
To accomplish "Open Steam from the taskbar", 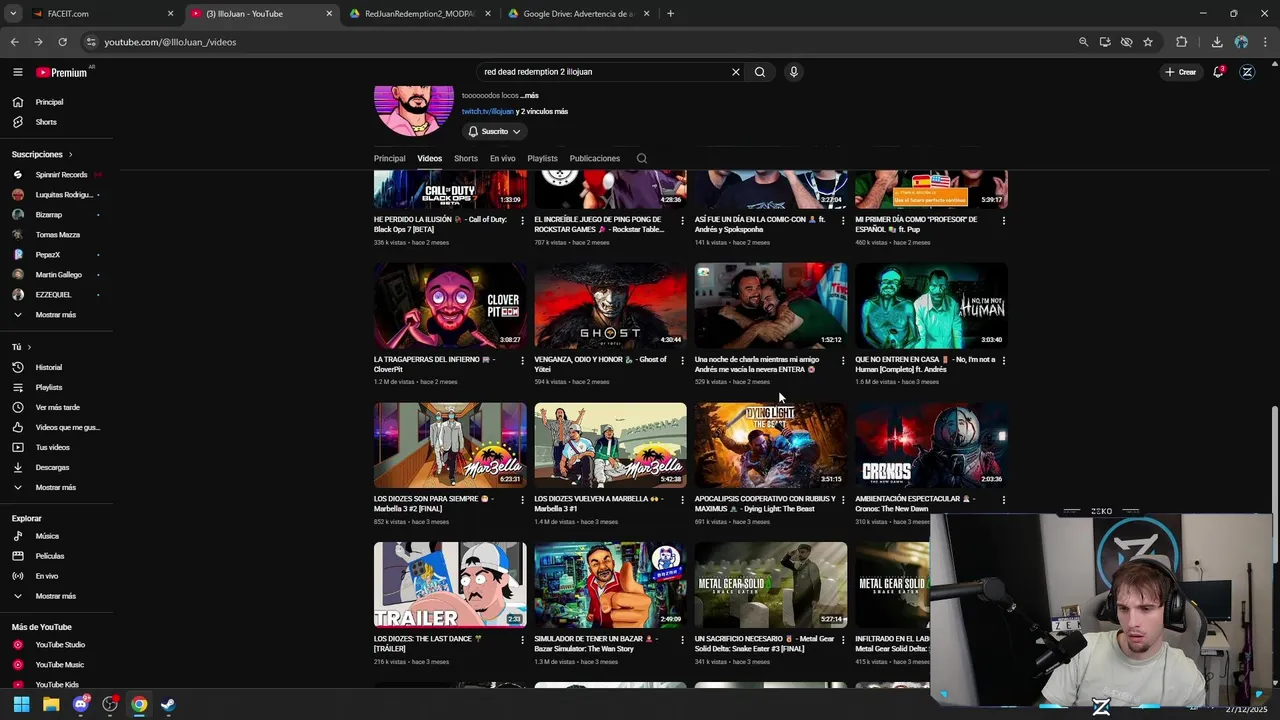I will tap(168, 705).
